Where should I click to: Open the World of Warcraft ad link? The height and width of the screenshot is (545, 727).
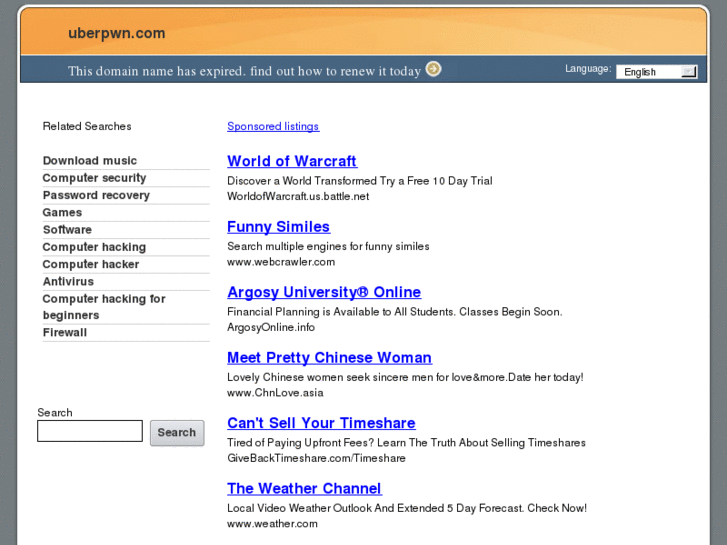pos(292,161)
